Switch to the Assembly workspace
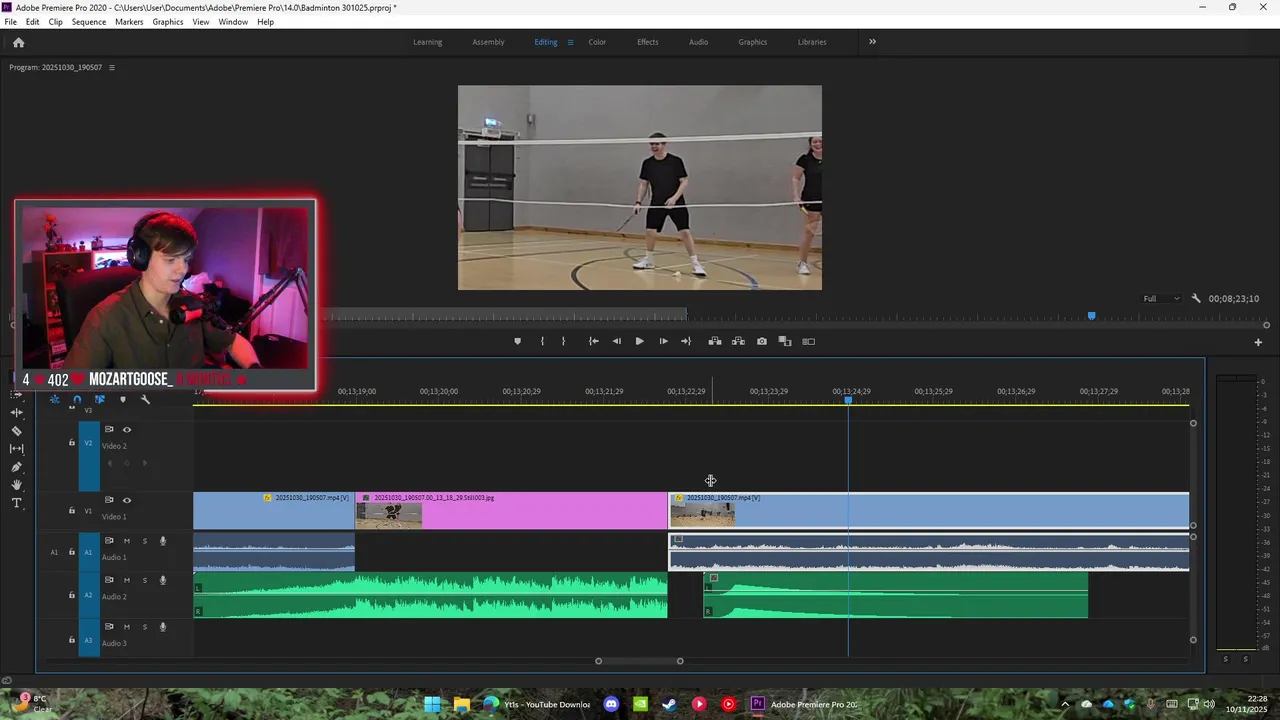This screenshot has width=1280, height=720. [488, 42]
